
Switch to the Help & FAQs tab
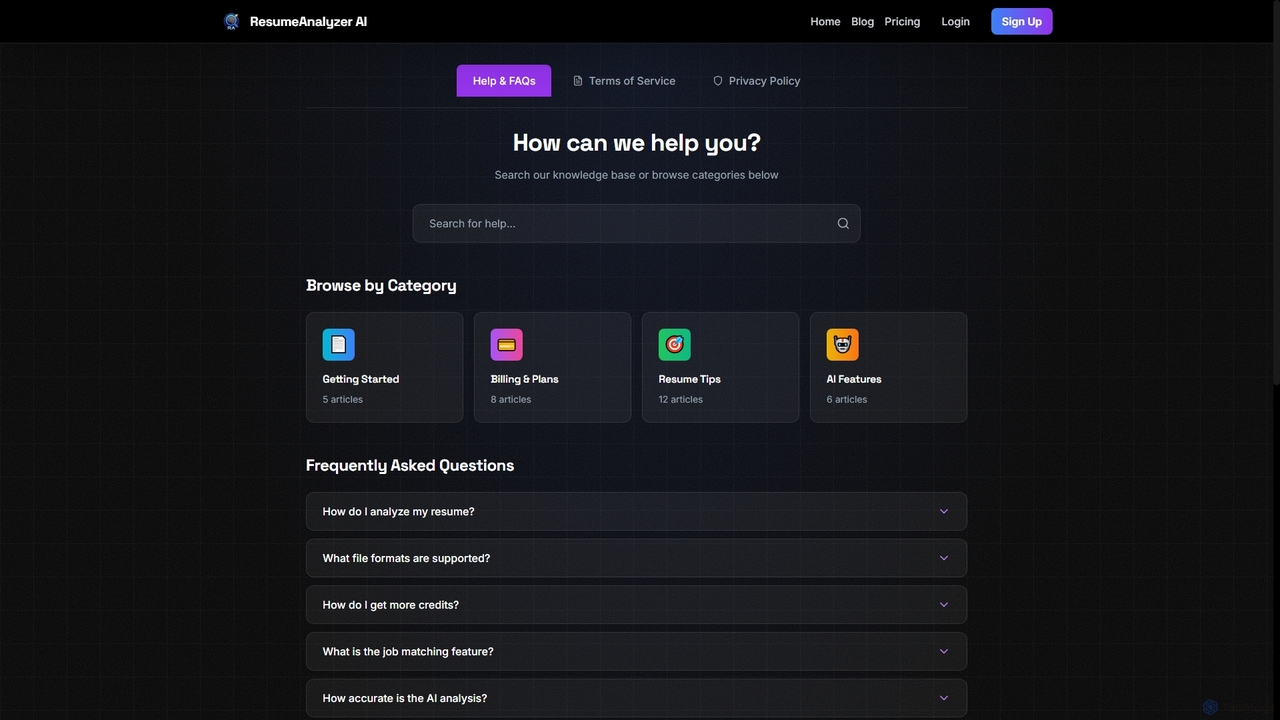[x=504, y=81]
